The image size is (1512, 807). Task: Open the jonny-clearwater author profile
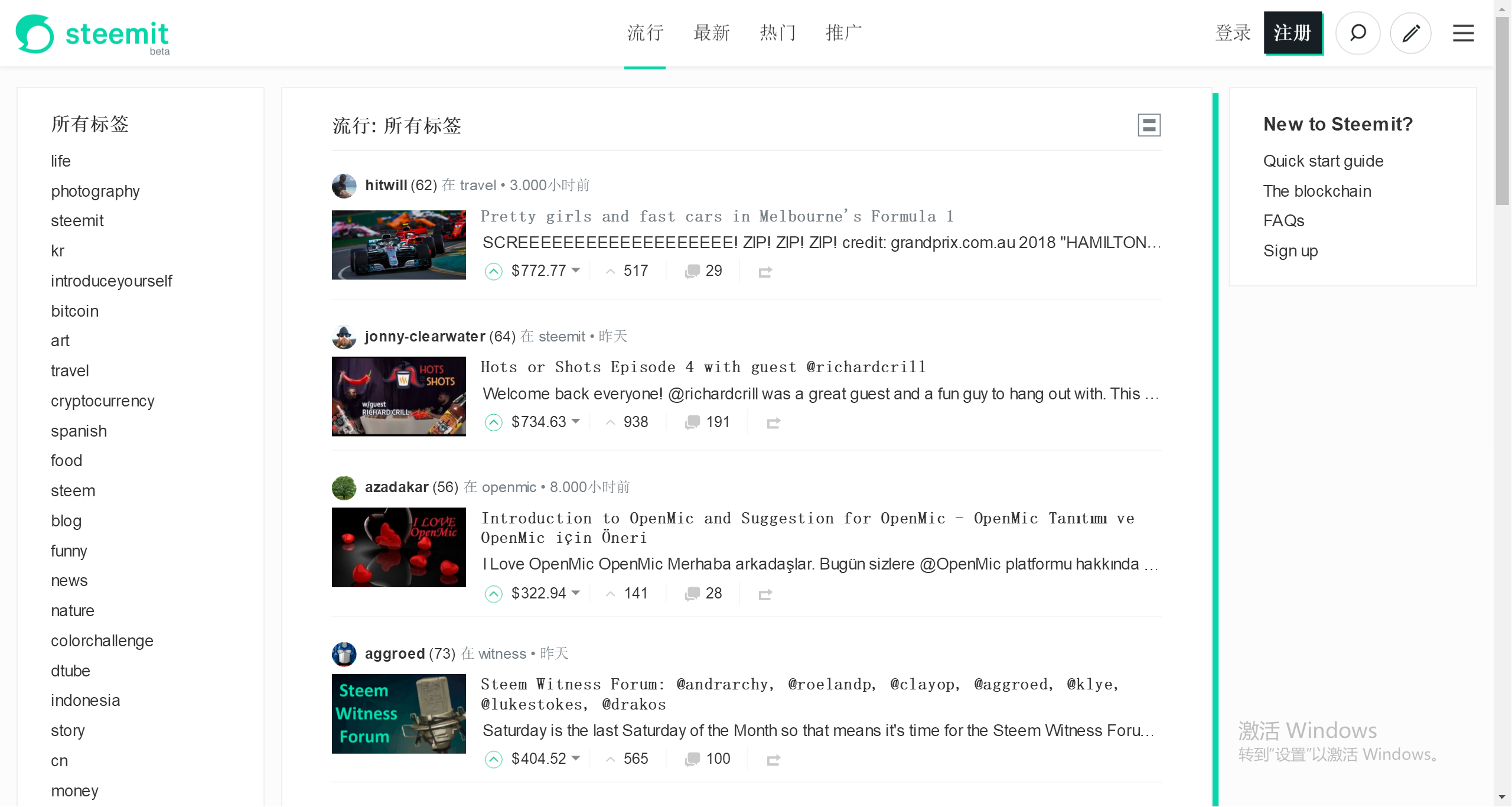425,337
